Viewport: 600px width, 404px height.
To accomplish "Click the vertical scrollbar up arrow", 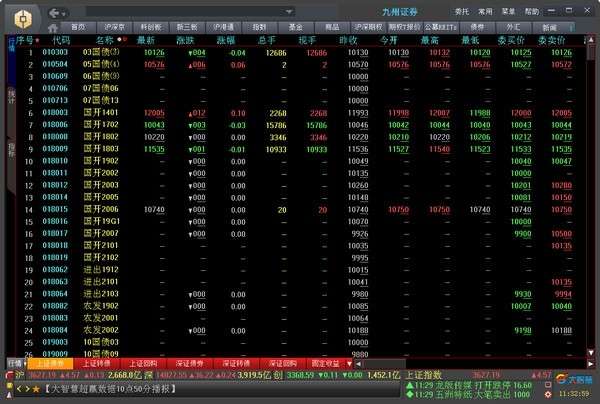I will pos(591,39).
